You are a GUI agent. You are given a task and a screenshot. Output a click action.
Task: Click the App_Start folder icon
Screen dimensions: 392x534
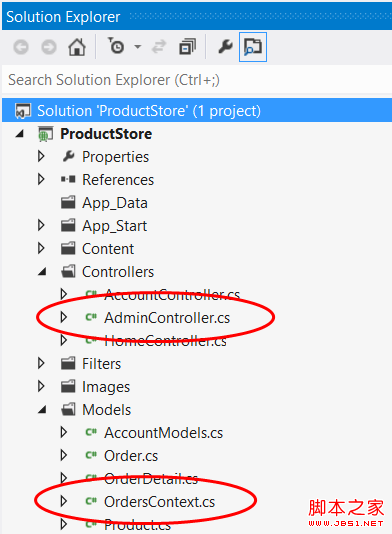click(68, 225)
